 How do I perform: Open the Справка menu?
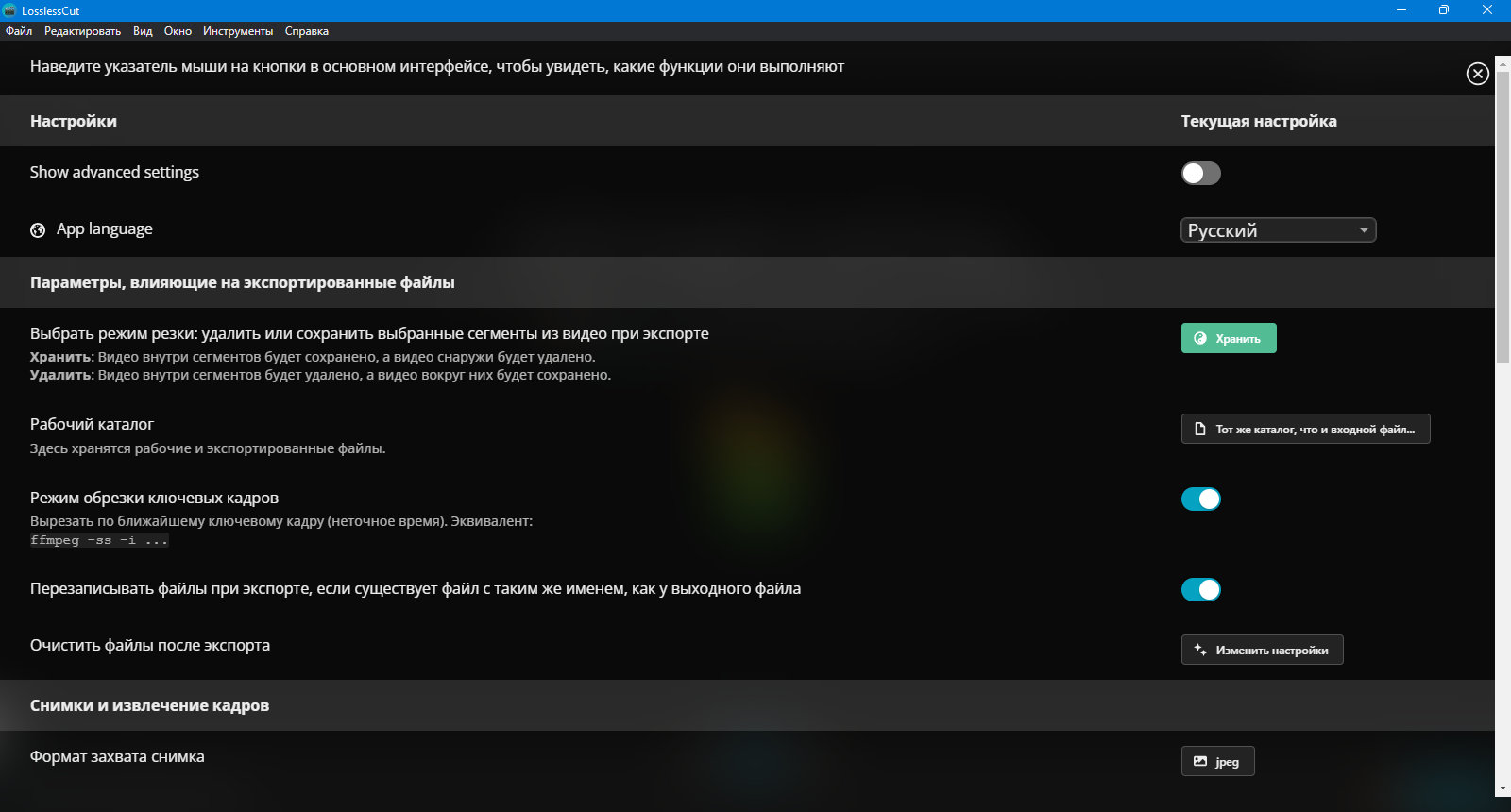coord(307,31)
